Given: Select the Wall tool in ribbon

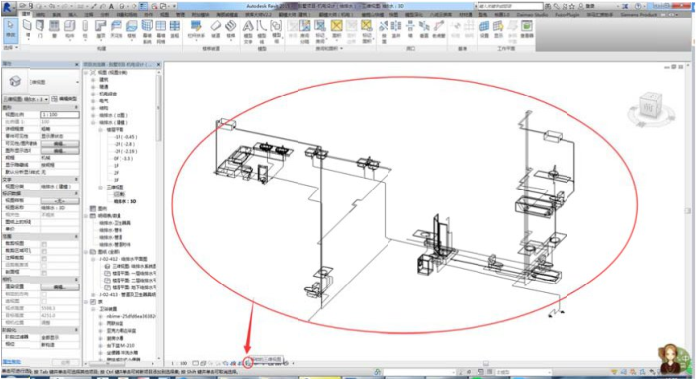Looking at the screenshot, I should pos(27,29).
